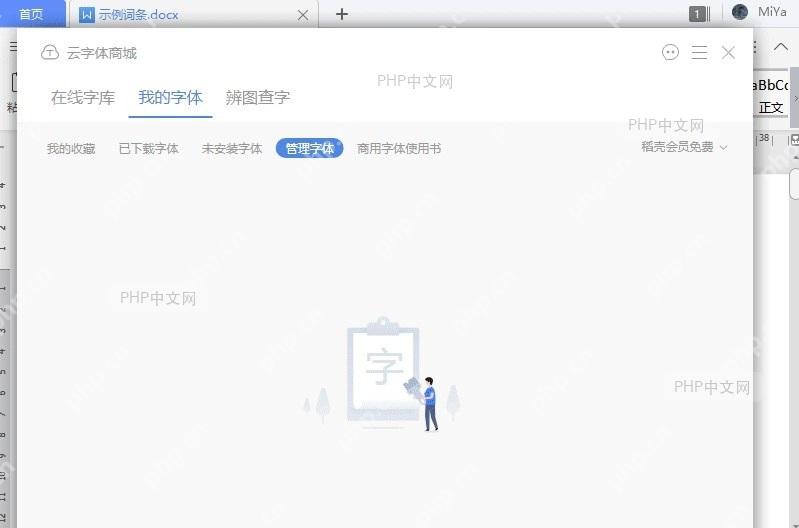Expand the 稻壳会员免费 dropdown
The width and height of the screenshot is (799, 528).
point(684,147)
